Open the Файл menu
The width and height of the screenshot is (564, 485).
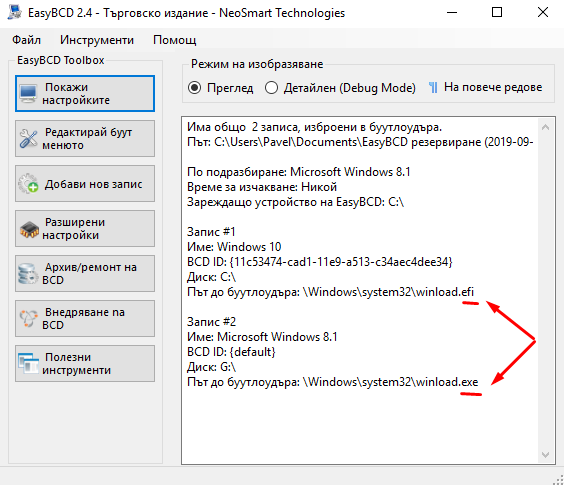(26, 40)
